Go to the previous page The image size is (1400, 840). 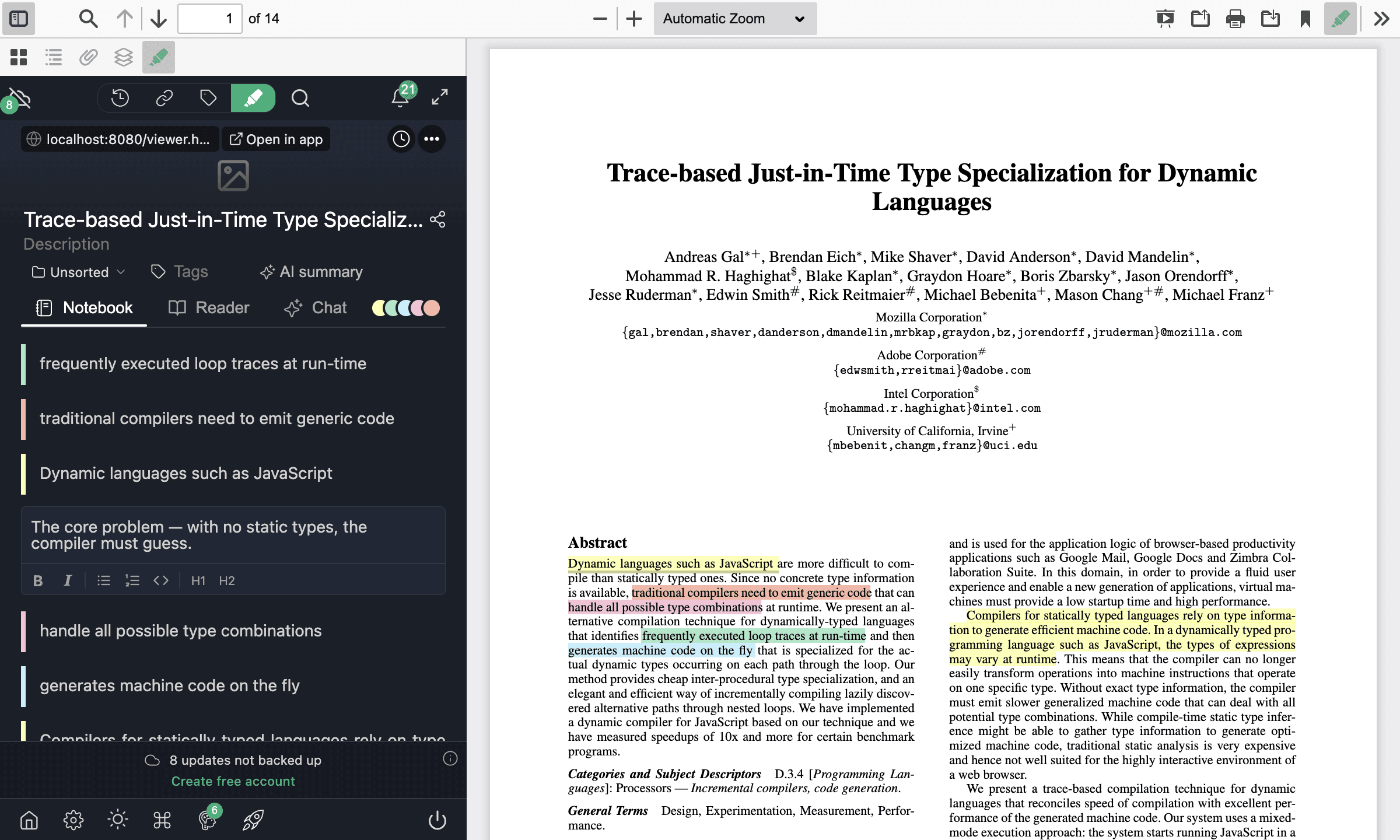pos(124,19)
